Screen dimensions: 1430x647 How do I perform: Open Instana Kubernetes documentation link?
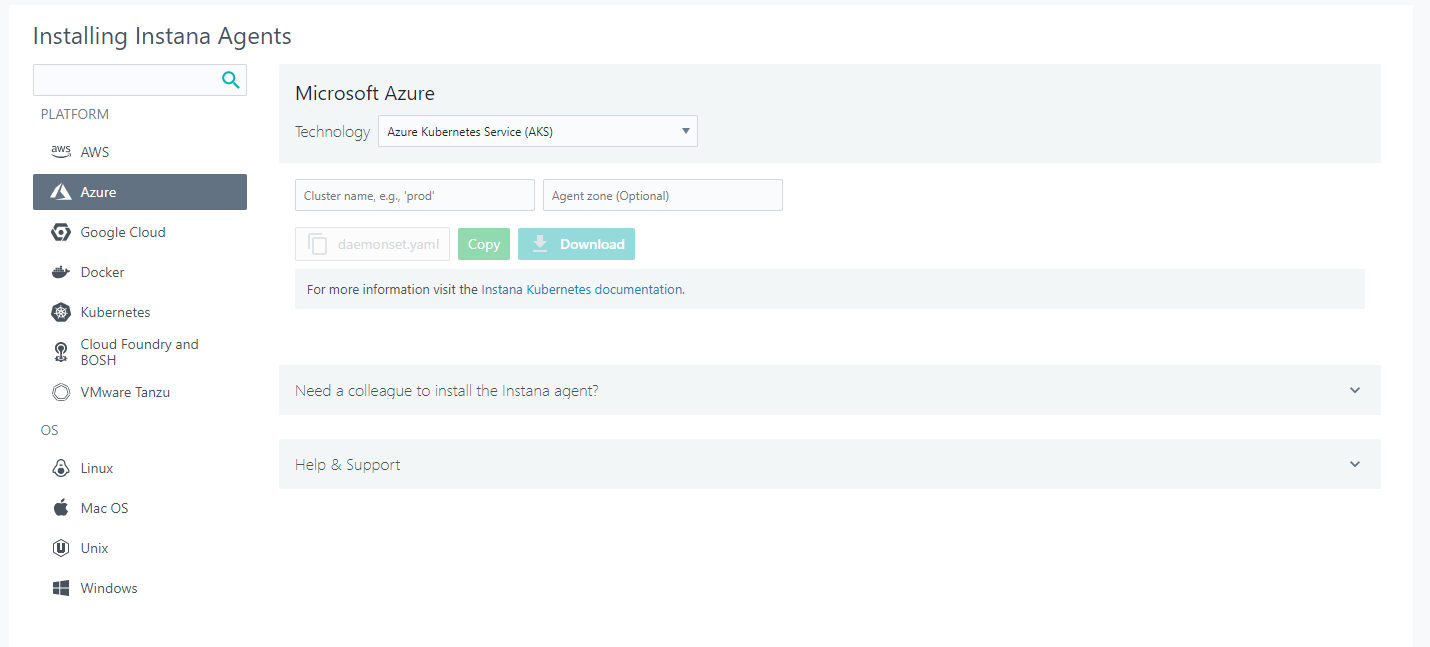(582, 289)
